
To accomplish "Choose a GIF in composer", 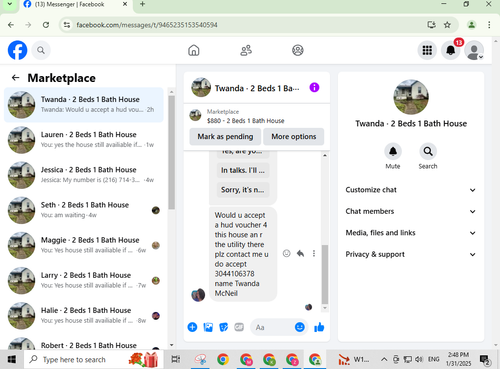I will pyautogui.click(x=239, y=327).
